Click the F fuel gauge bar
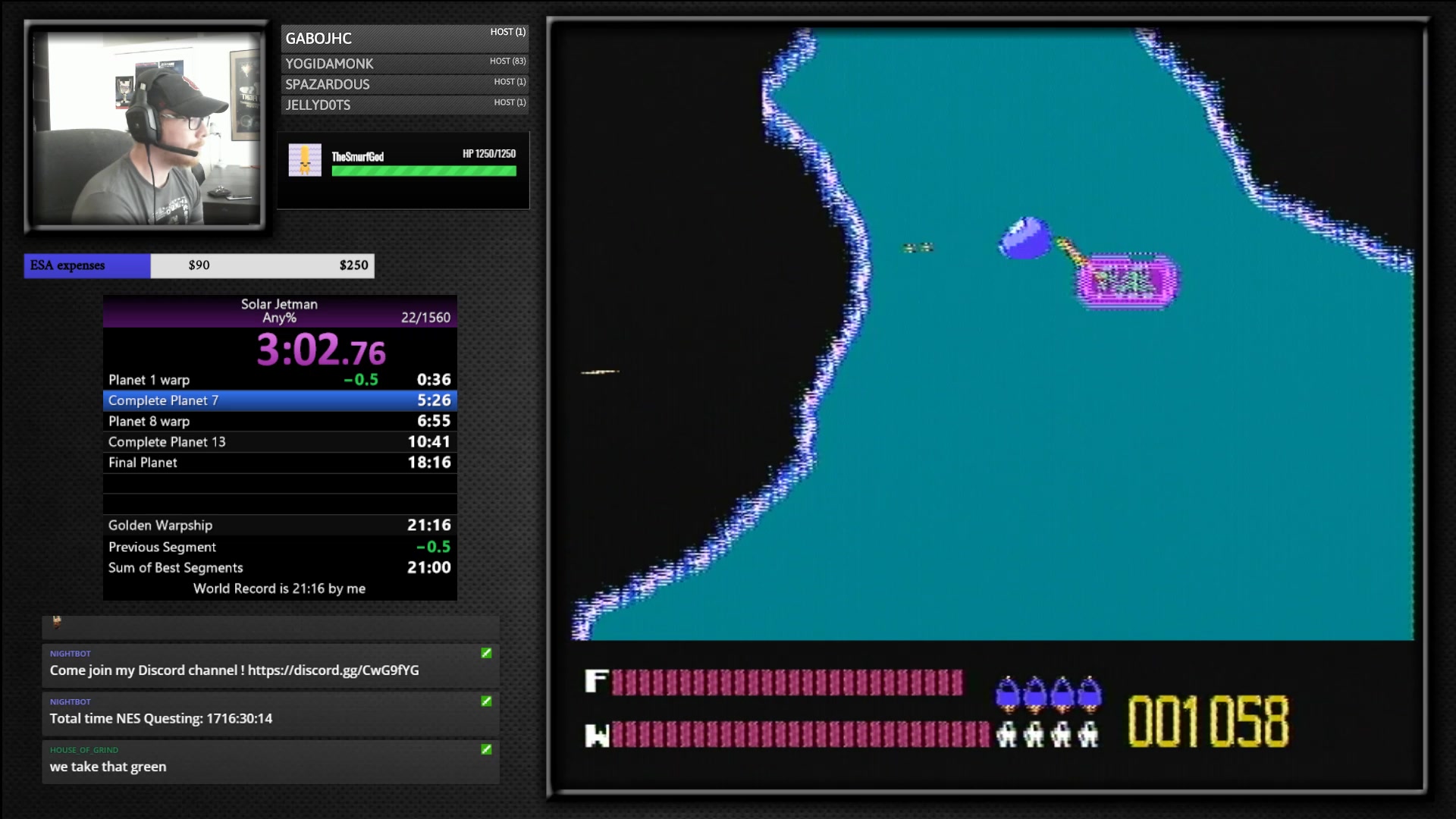 pos(787,682)
